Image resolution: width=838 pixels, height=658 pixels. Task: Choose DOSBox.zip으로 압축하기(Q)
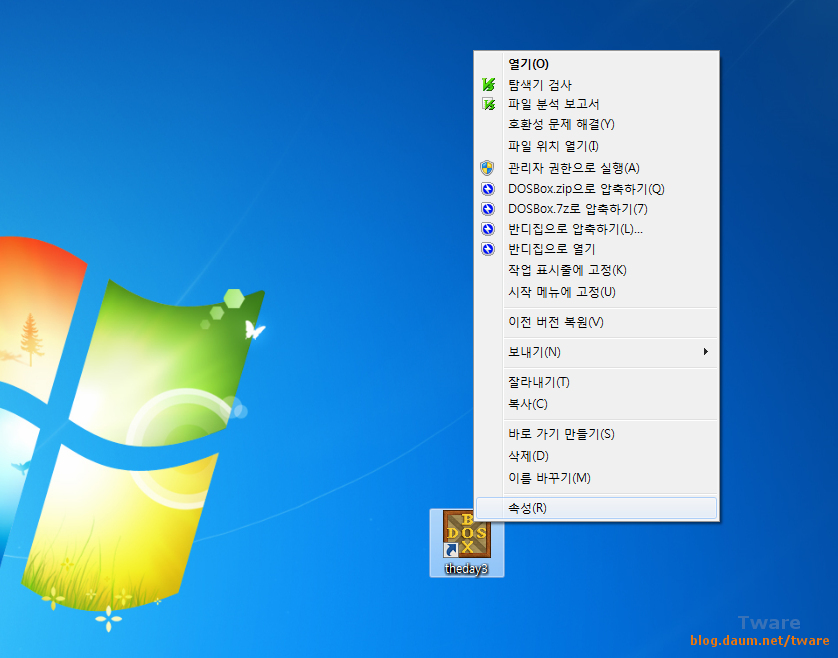pos(596,189)
